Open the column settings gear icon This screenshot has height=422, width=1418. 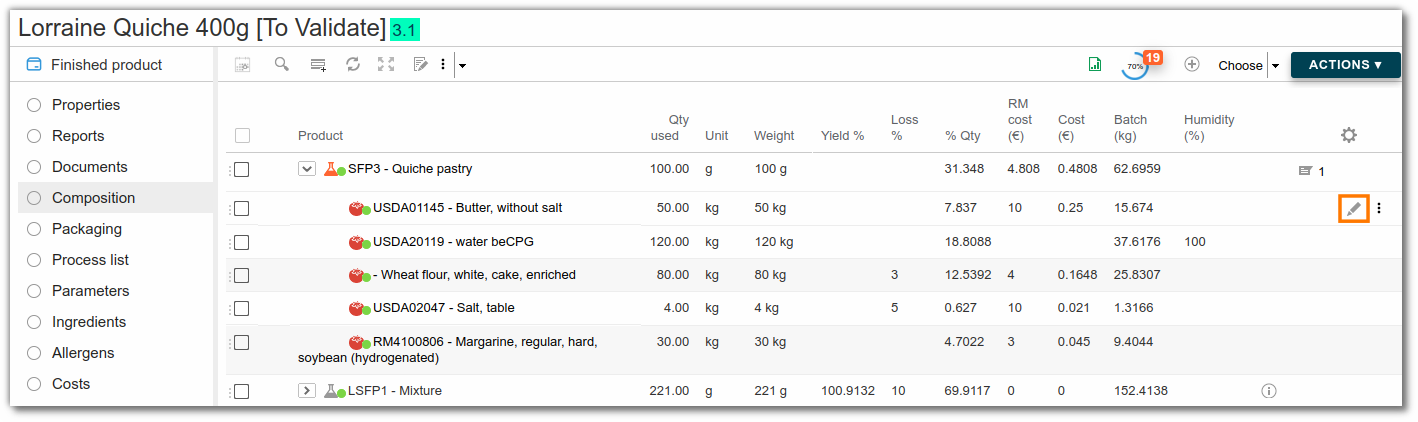pyautogui.click(x=1349, y=135)
